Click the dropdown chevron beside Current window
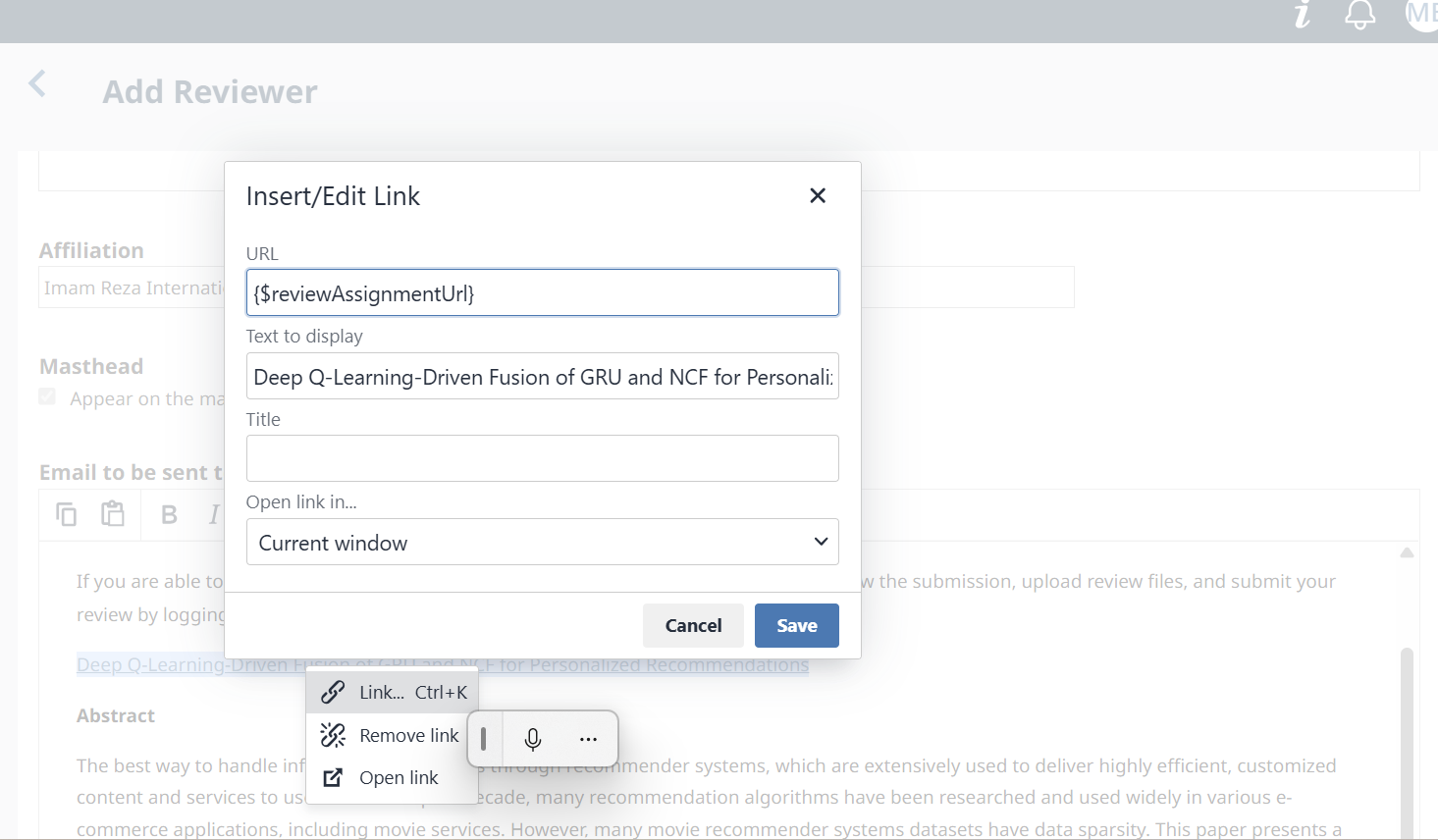Viewport: 1438px width, 840px height. [x=821, y=542]
